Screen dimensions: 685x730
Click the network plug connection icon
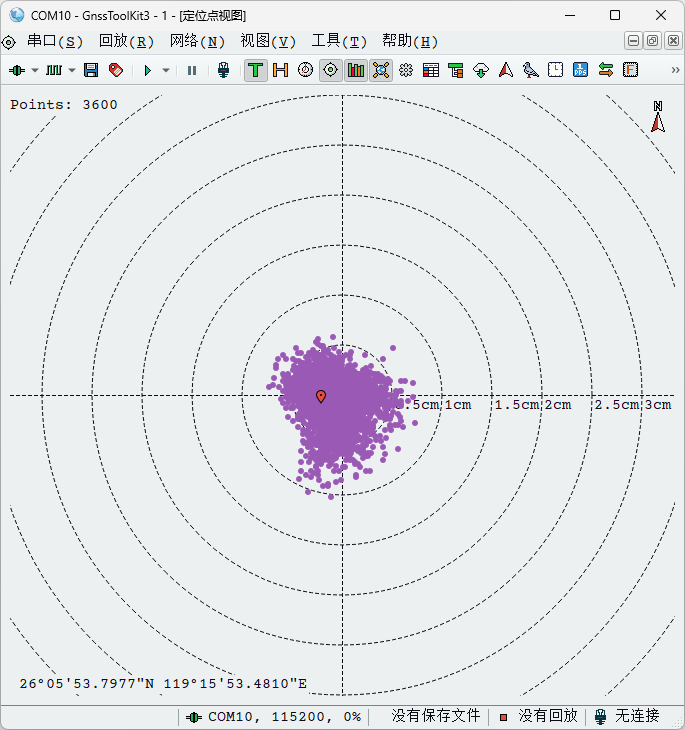pyautogui.click(x=224, y=70)
